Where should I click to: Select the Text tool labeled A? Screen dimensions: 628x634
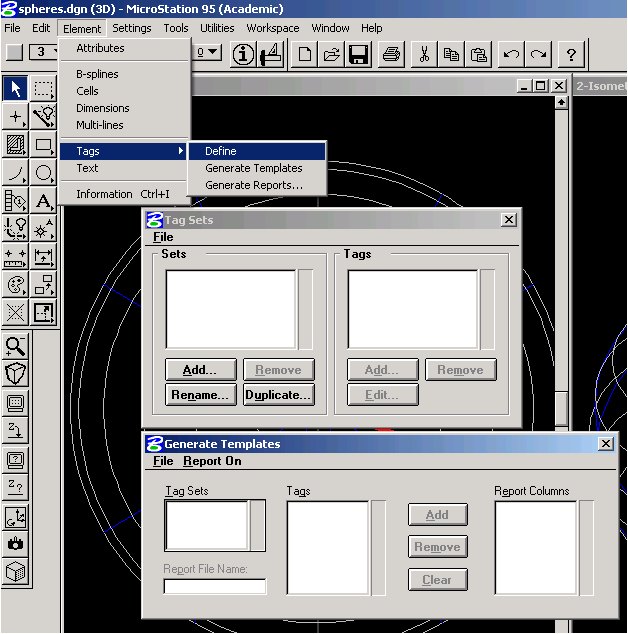[43, 201]
